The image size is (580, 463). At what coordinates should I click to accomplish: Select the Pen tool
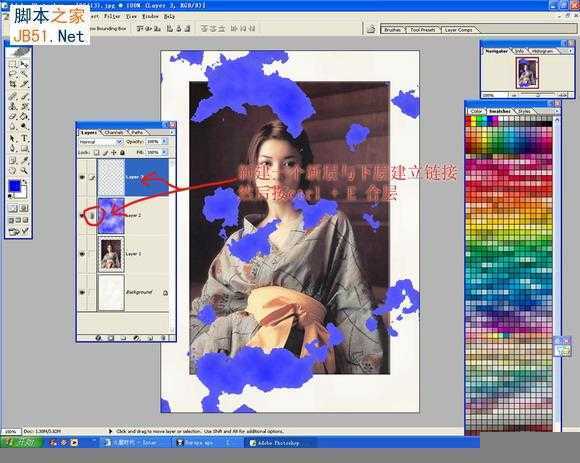tap(13, 149)
